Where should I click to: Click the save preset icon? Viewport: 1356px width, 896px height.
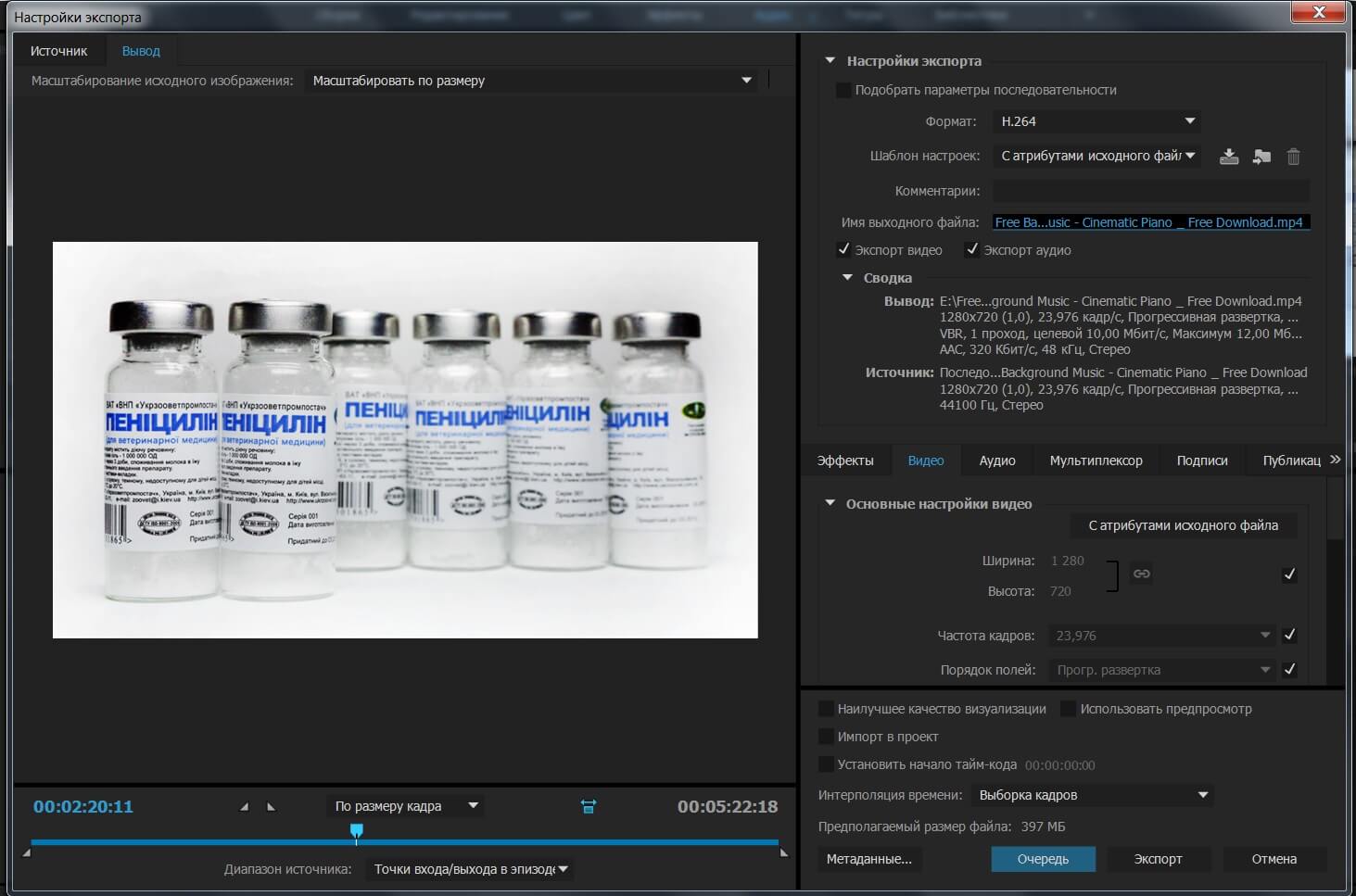[x=1229, y=157]
